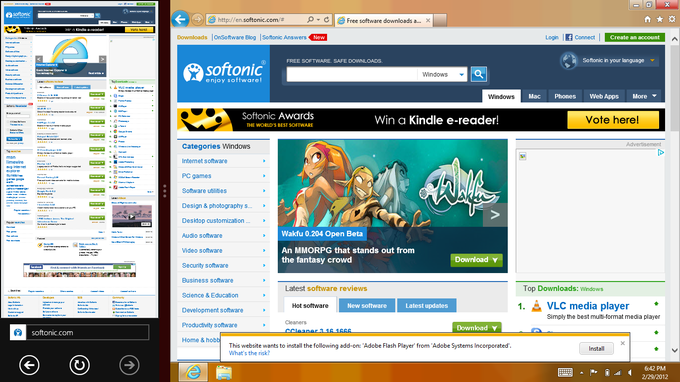Click the Softonic logo in main page
The width and height of the screenshot is (680, 382).
(x=223, y=74)
